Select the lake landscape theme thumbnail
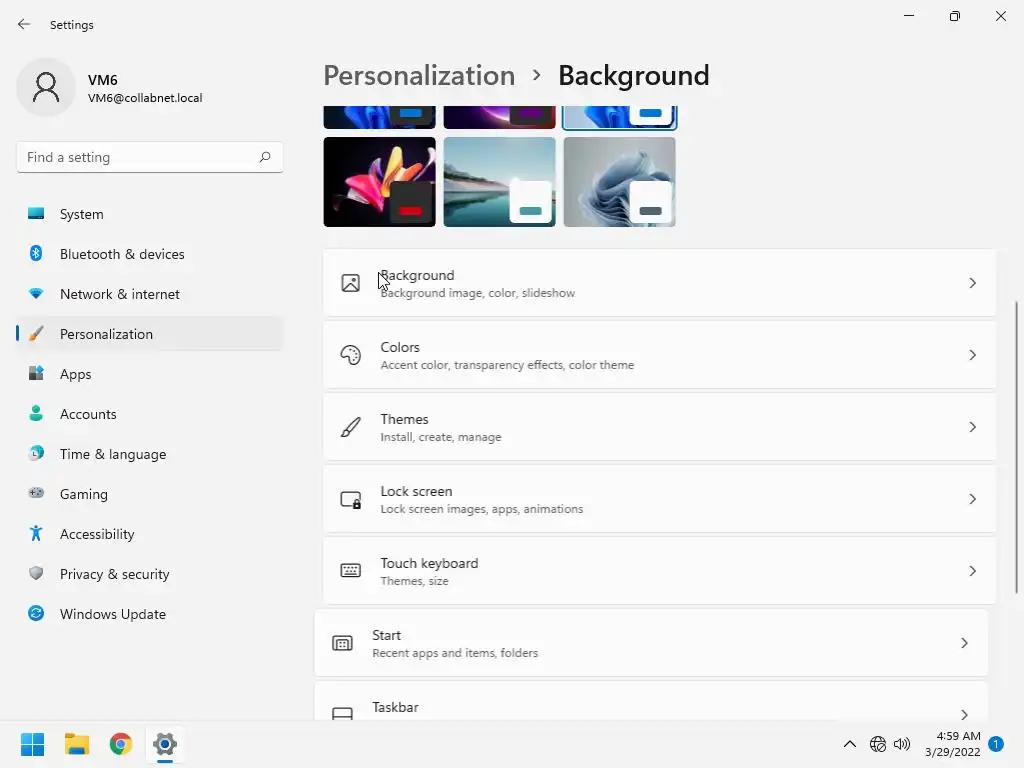The image size is (1024, 768). [500, 182]
